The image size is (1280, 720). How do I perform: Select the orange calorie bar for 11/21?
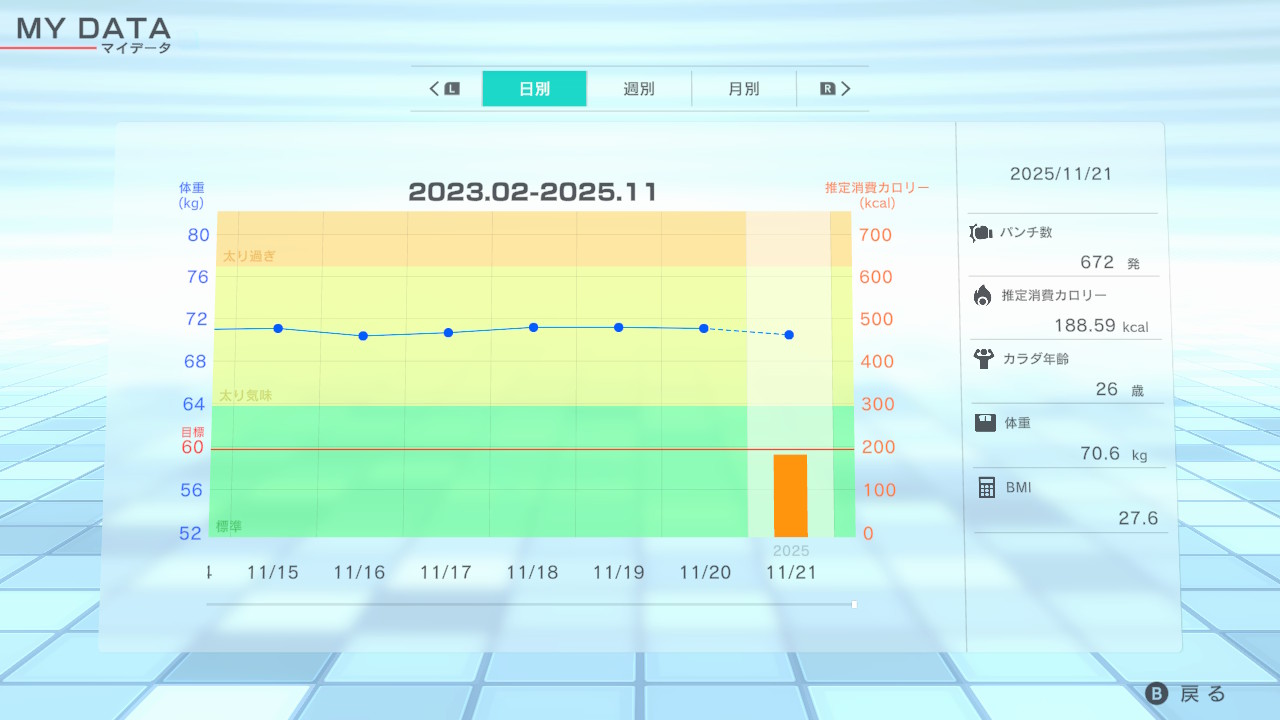[790, 495]
